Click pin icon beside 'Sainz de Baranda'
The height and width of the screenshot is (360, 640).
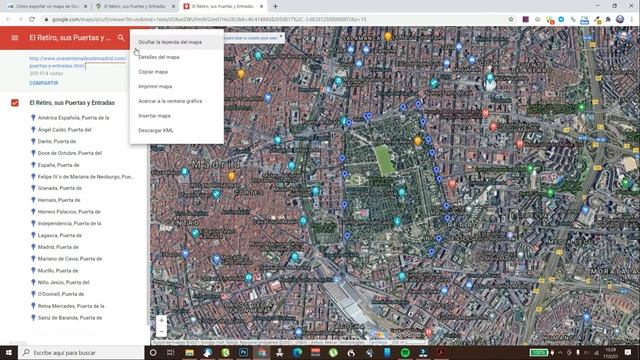coord(33,318)
